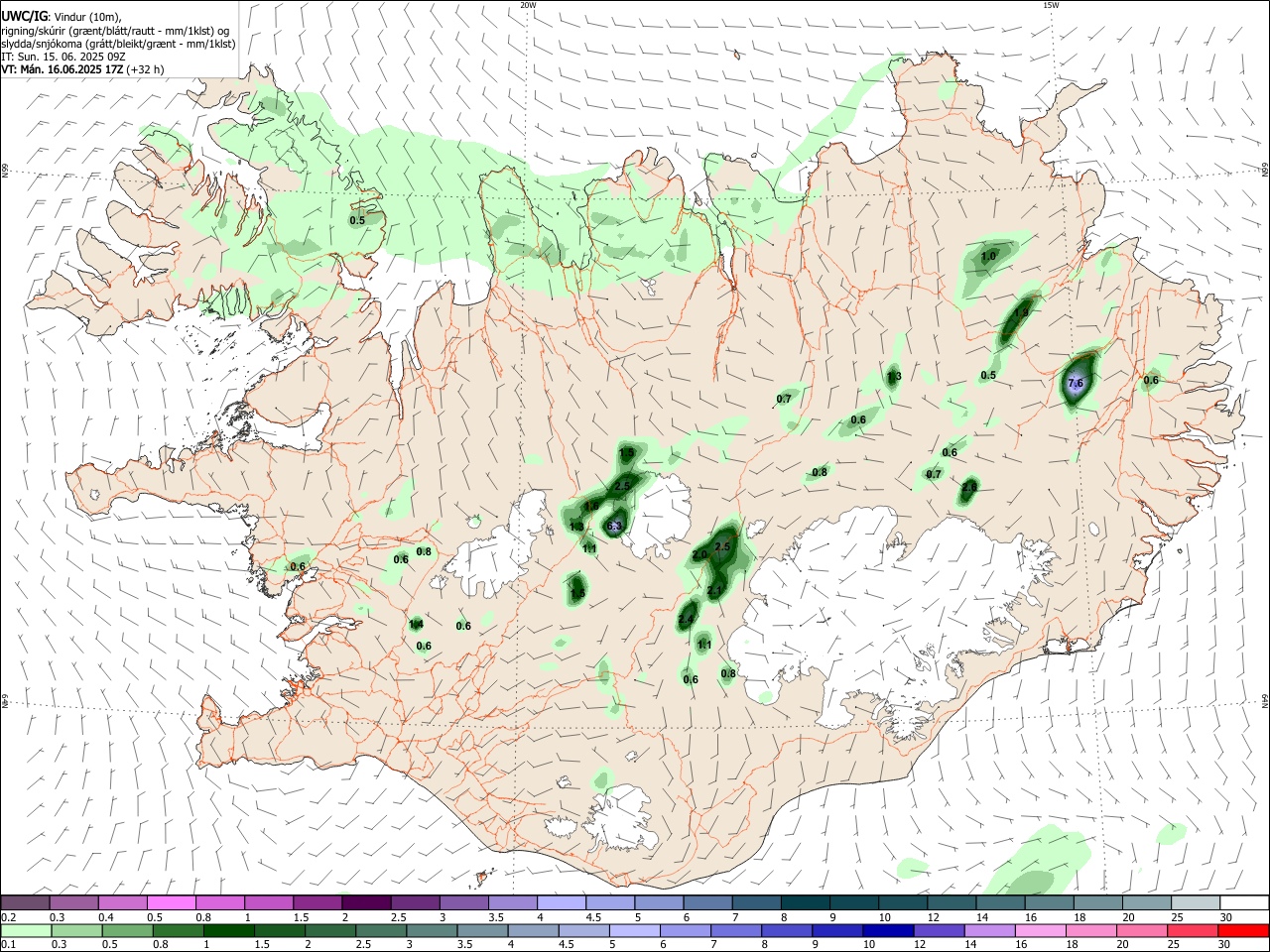This screenshot has width=1270, height=952.
Task: Pick lightest green lower swatch between 0.1 and 0.3
Action: tap(25, 931)
